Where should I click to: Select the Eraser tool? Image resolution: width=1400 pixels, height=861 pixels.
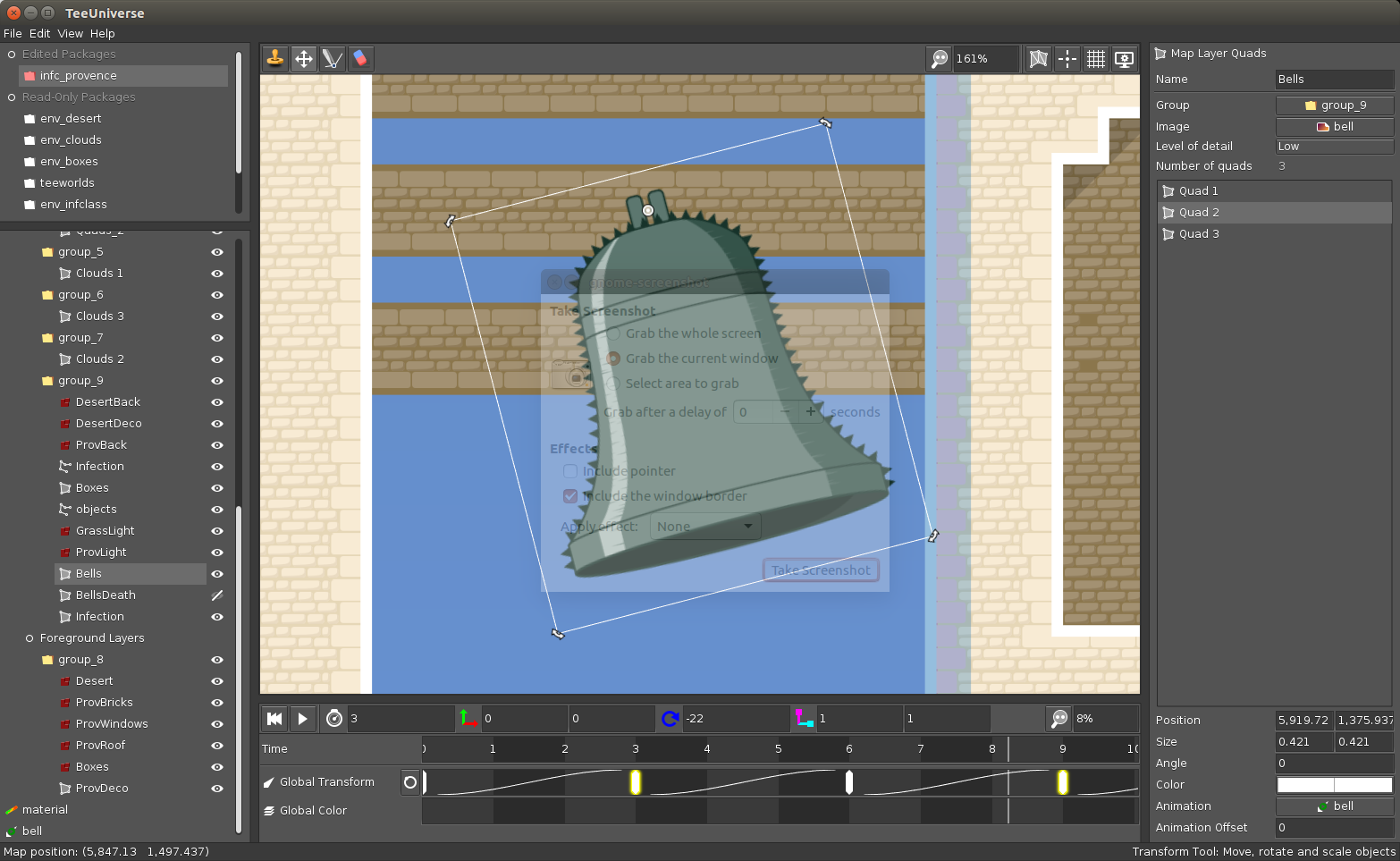[360, 59]
